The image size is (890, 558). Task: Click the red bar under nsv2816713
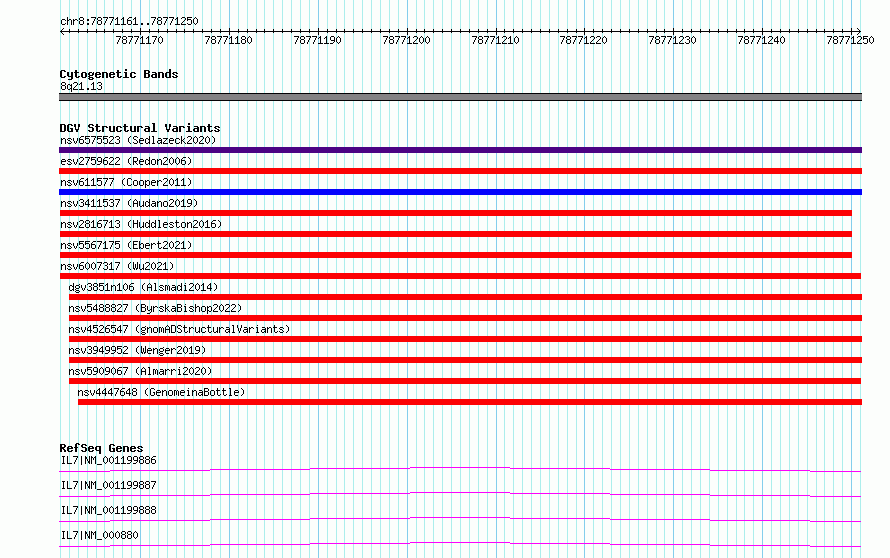point(455,234)
